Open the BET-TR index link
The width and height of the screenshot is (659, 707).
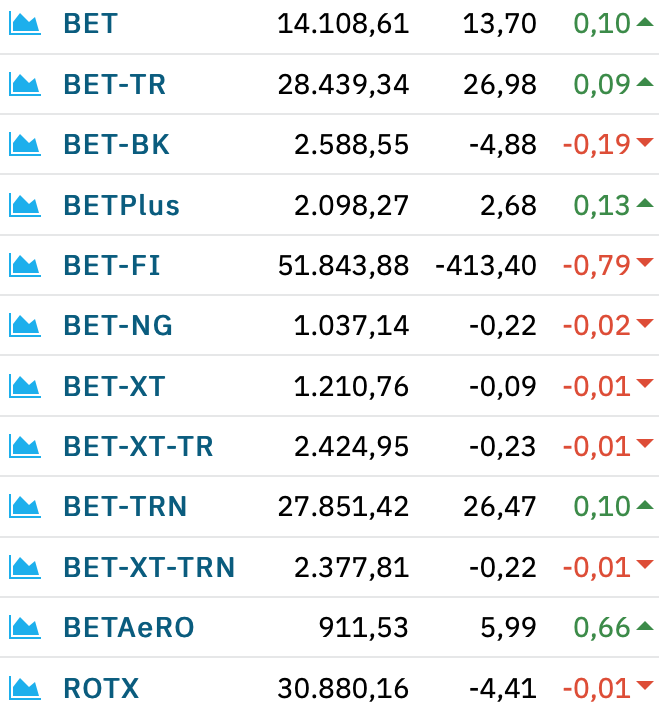click(114, 84)
